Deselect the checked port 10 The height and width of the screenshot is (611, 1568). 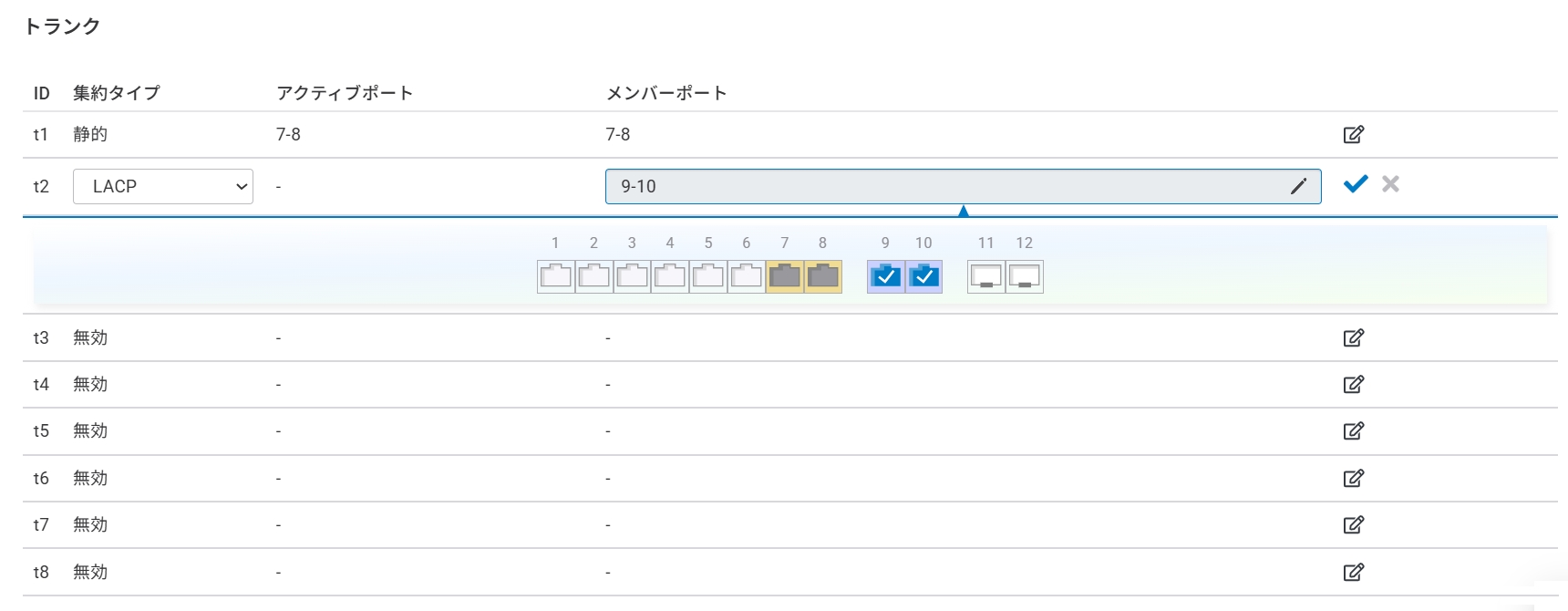click(924, 276)
